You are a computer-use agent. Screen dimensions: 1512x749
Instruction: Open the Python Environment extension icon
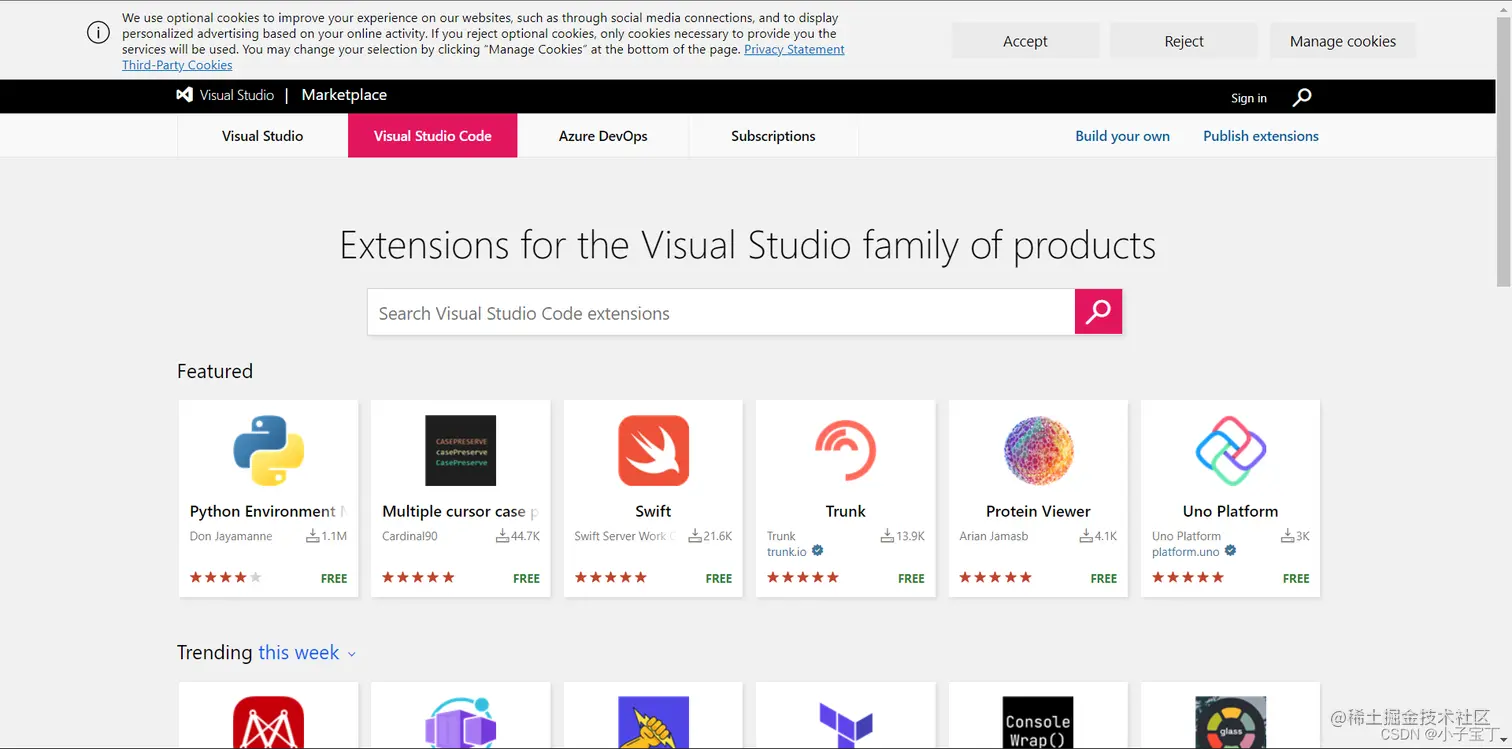click(x=268, y=451)
